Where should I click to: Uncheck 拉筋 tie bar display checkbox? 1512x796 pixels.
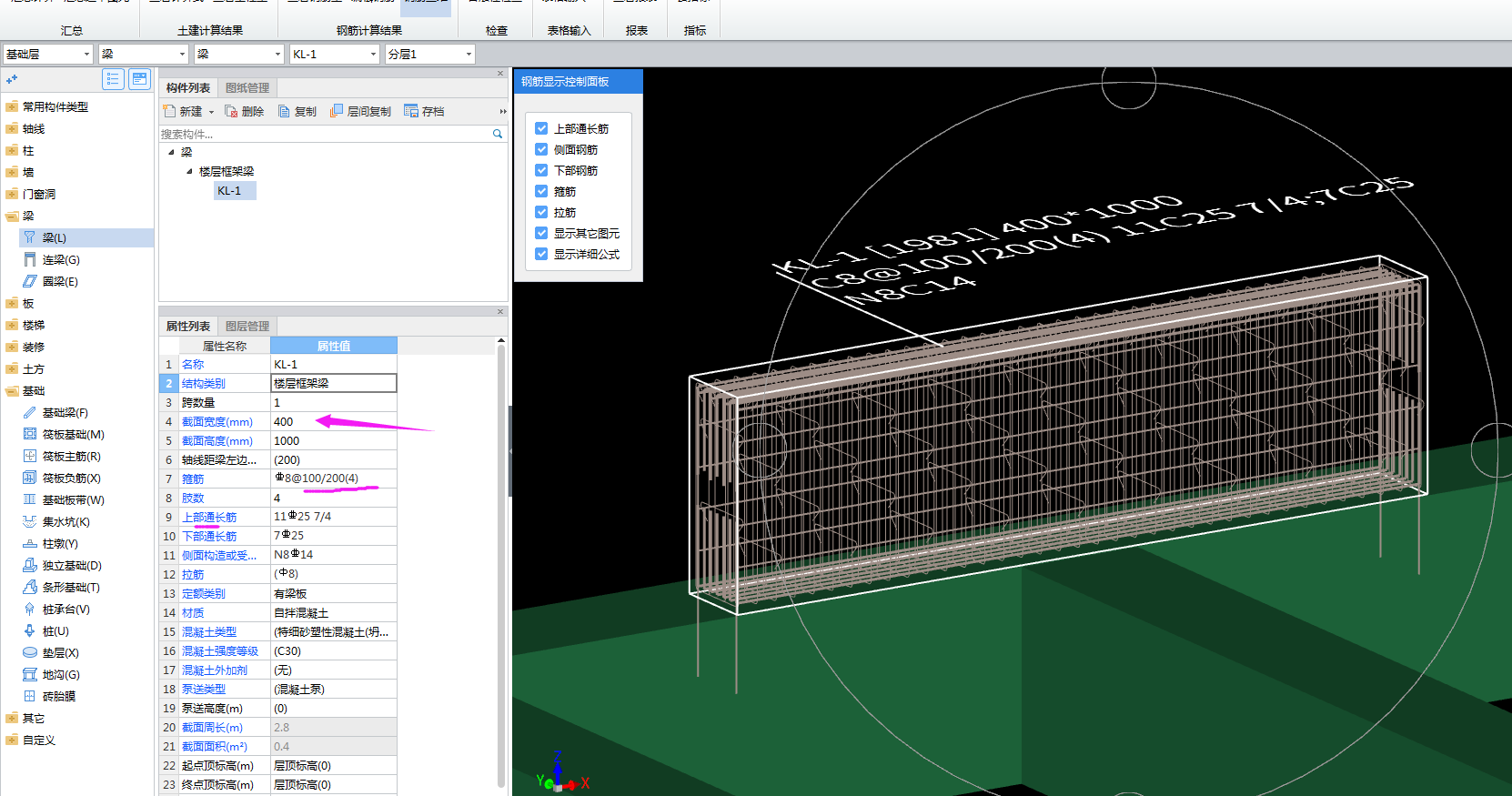click(541, 212)
